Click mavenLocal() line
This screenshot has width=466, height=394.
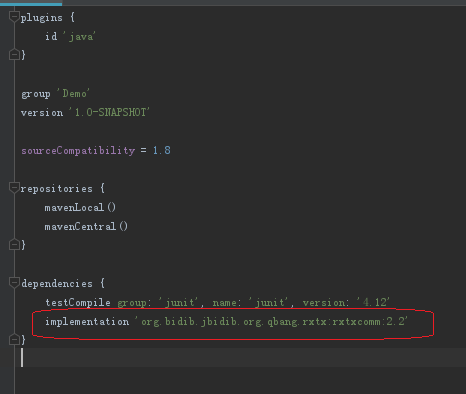(x=80, y=208)
